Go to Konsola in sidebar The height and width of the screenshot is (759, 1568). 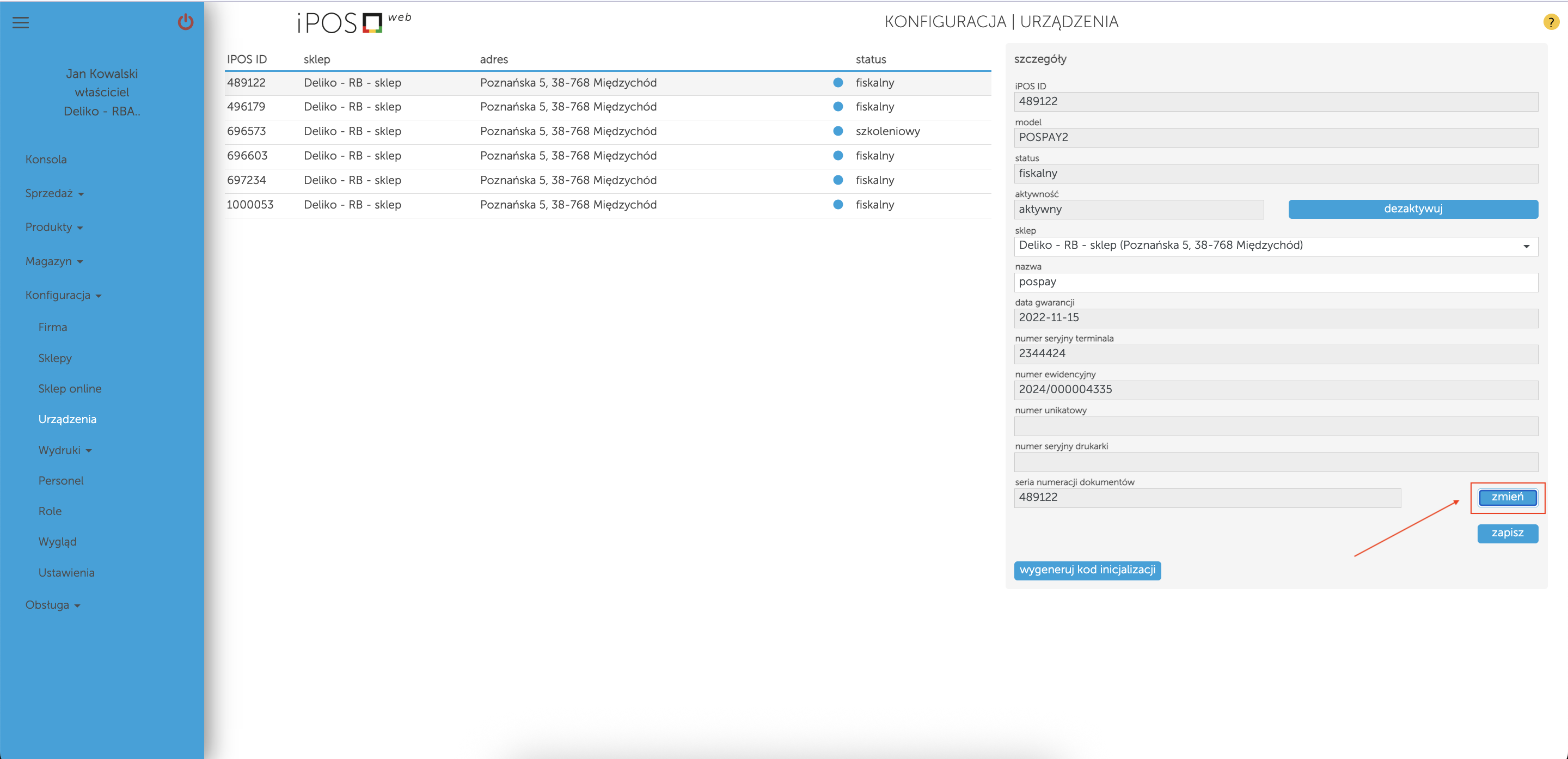[46, 160]
